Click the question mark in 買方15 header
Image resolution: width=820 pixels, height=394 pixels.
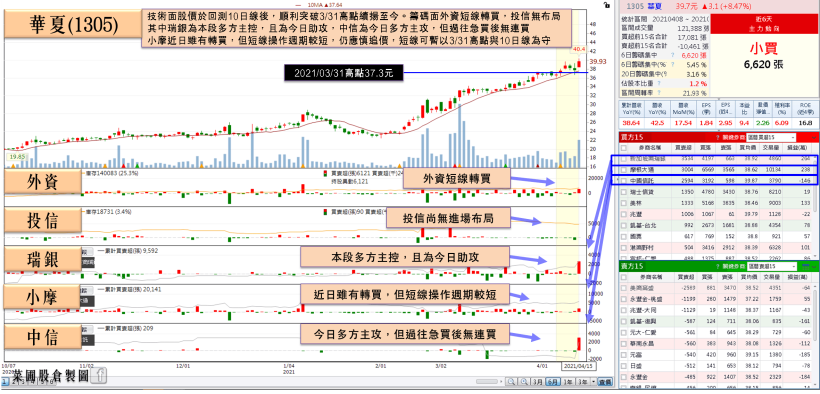(x=718, y=137)
